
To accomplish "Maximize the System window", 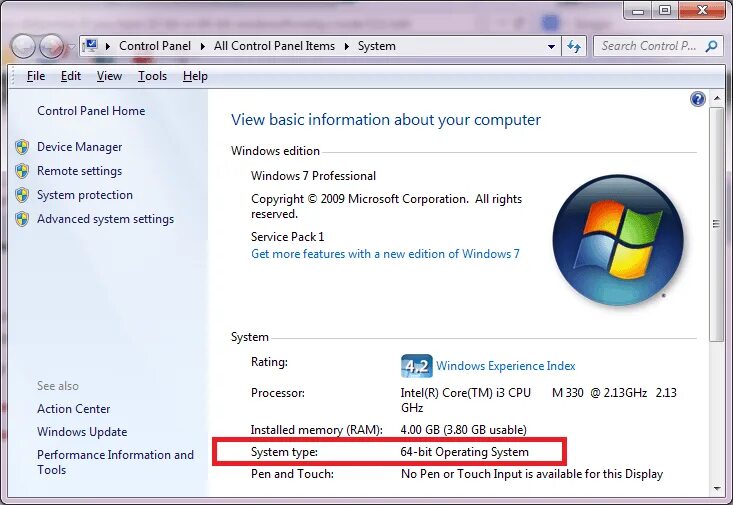I will (665, 10).
